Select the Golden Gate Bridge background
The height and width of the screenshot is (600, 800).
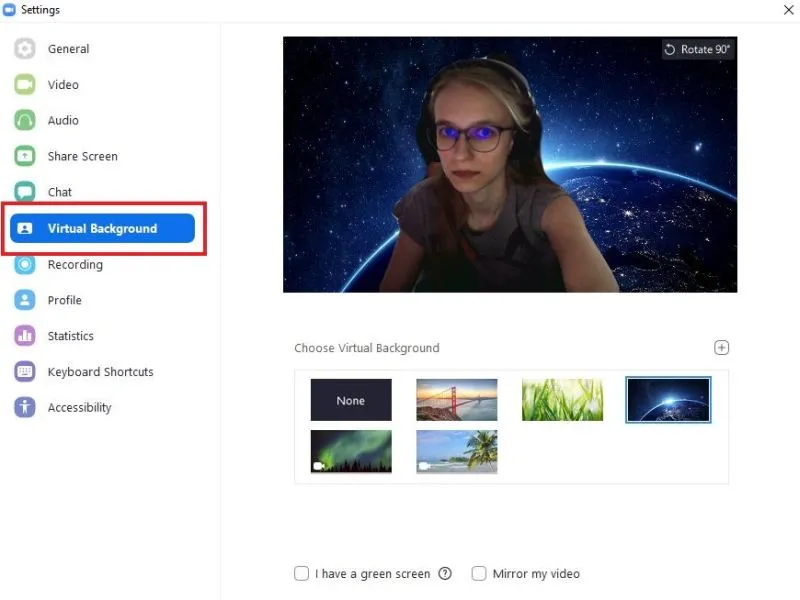pyautogui.click(x=457, y=400)
